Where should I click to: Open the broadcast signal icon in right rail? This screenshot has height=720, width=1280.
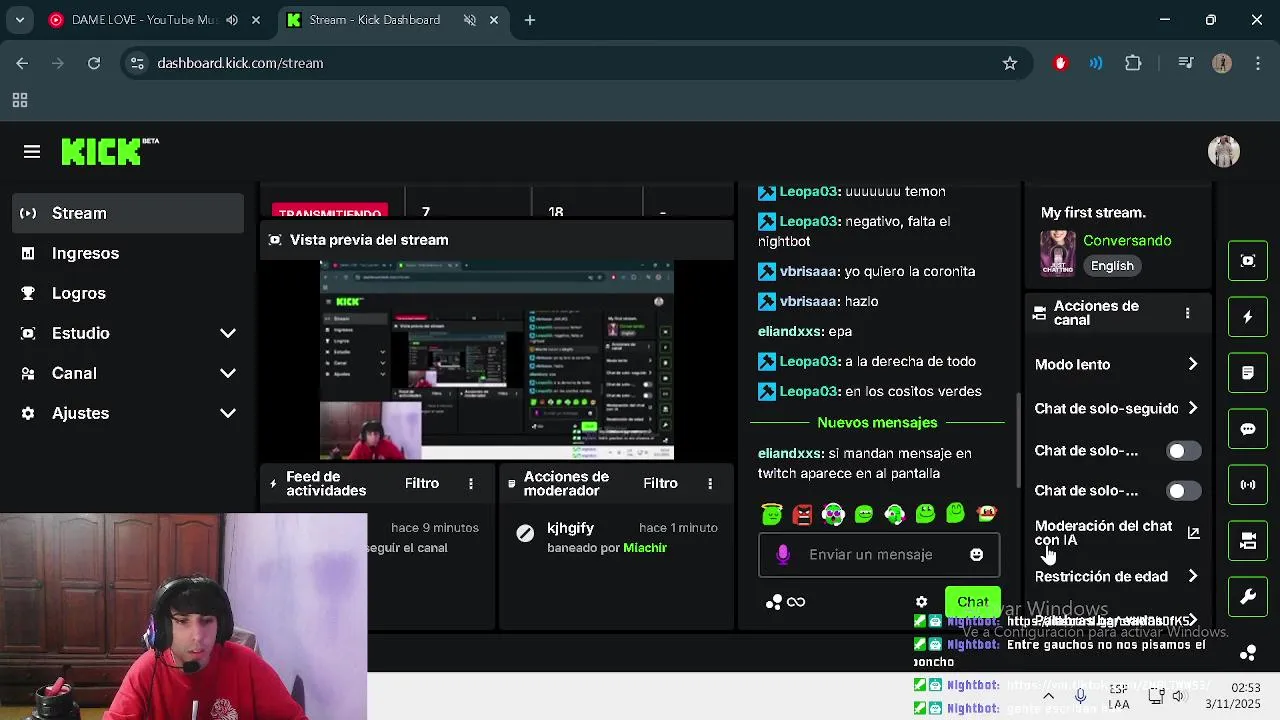tap(1248, 485)
